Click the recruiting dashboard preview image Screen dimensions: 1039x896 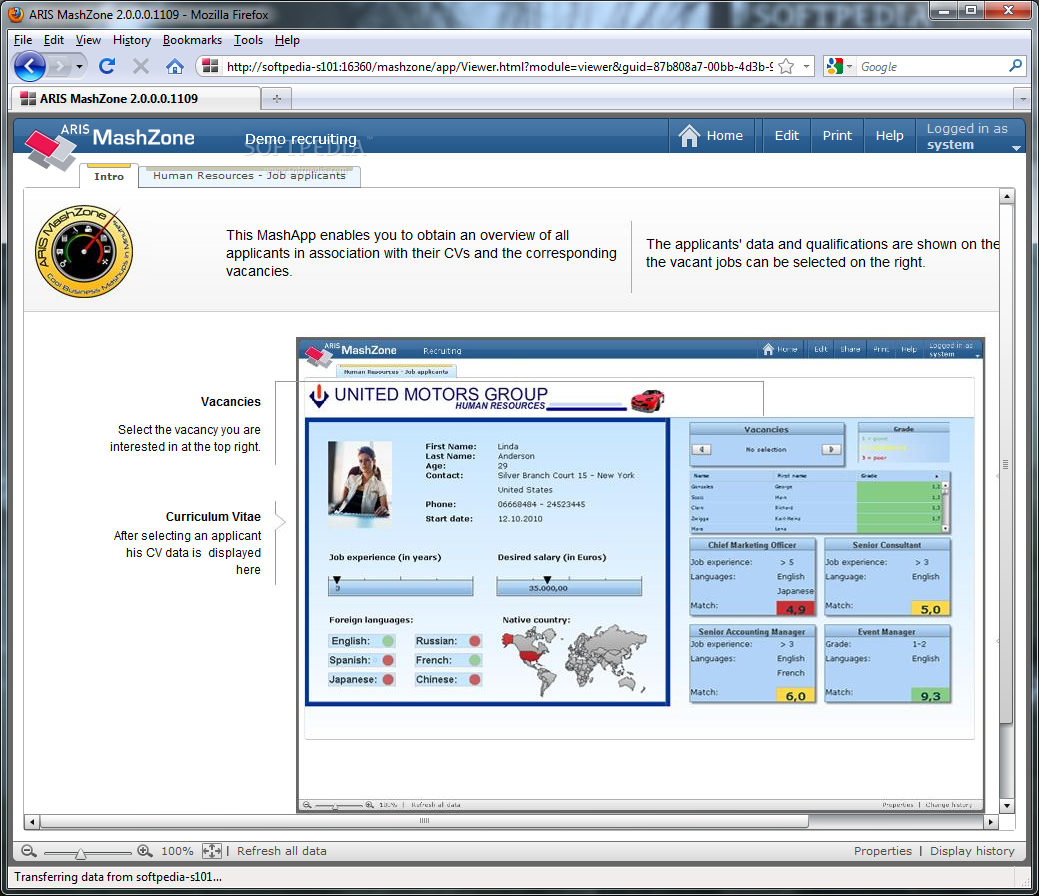(x=640, y=575)
